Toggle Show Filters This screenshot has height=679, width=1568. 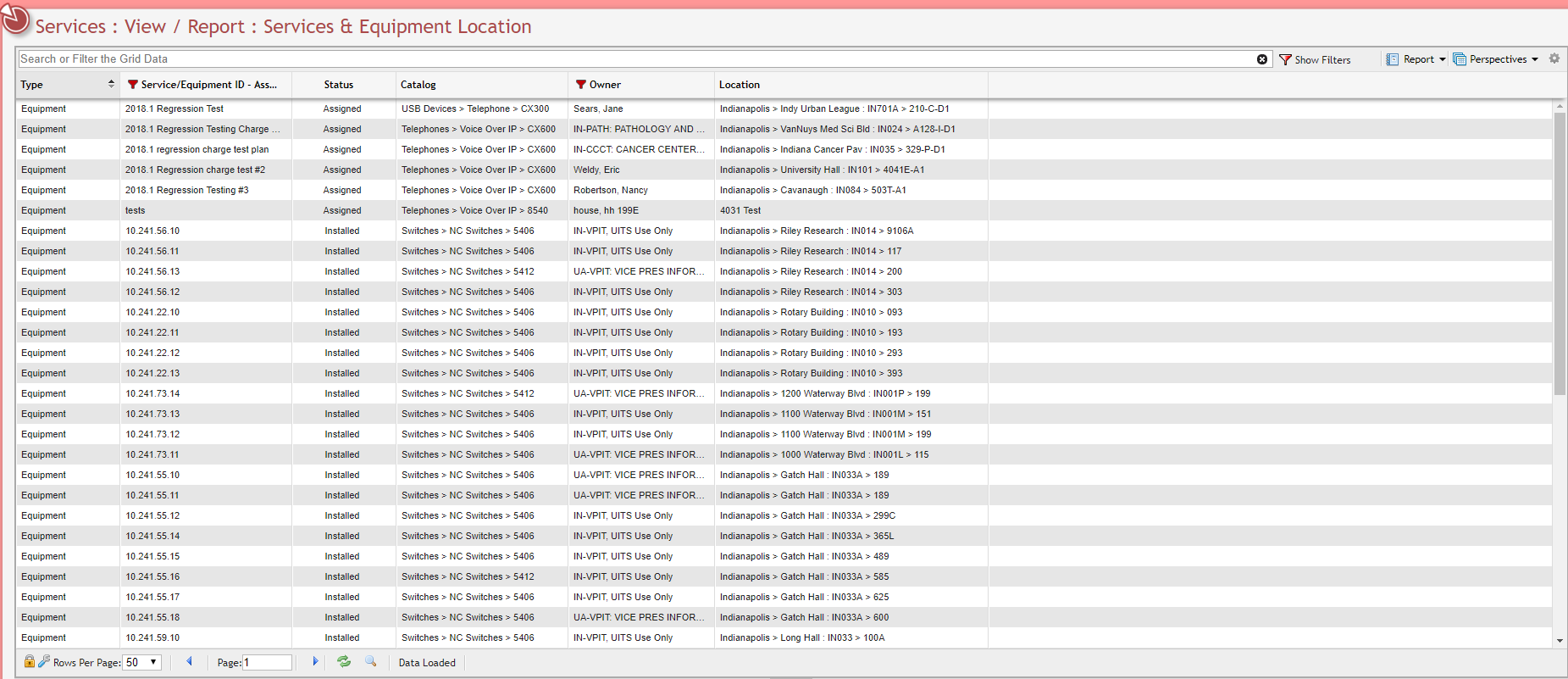click(1315, 59)
